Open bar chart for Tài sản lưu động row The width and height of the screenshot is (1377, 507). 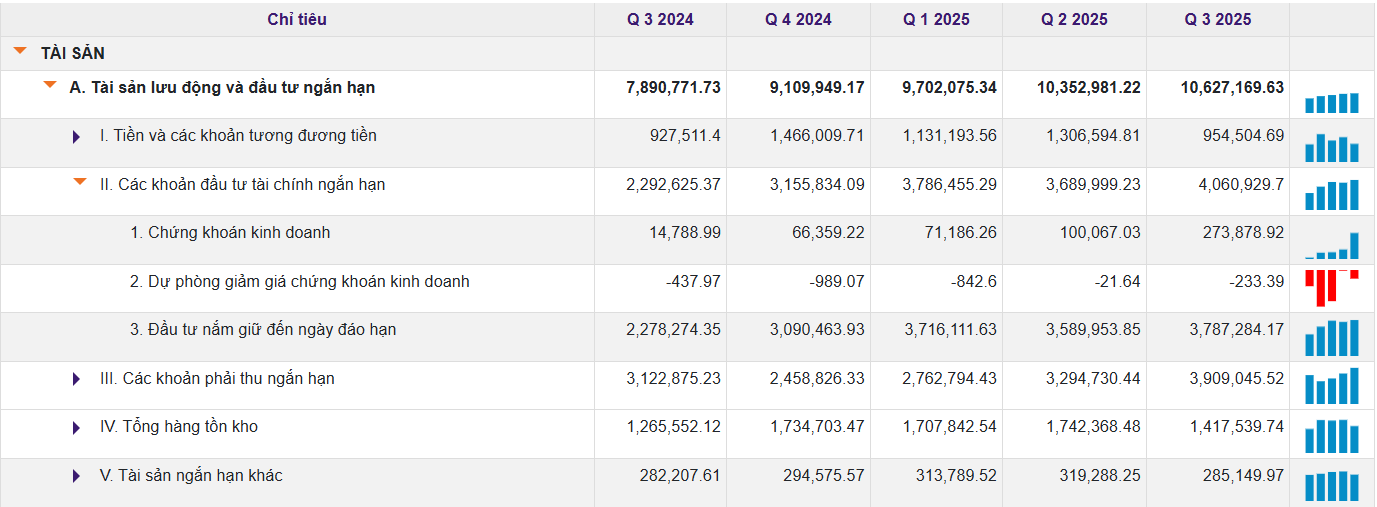tap(1331, 103)
